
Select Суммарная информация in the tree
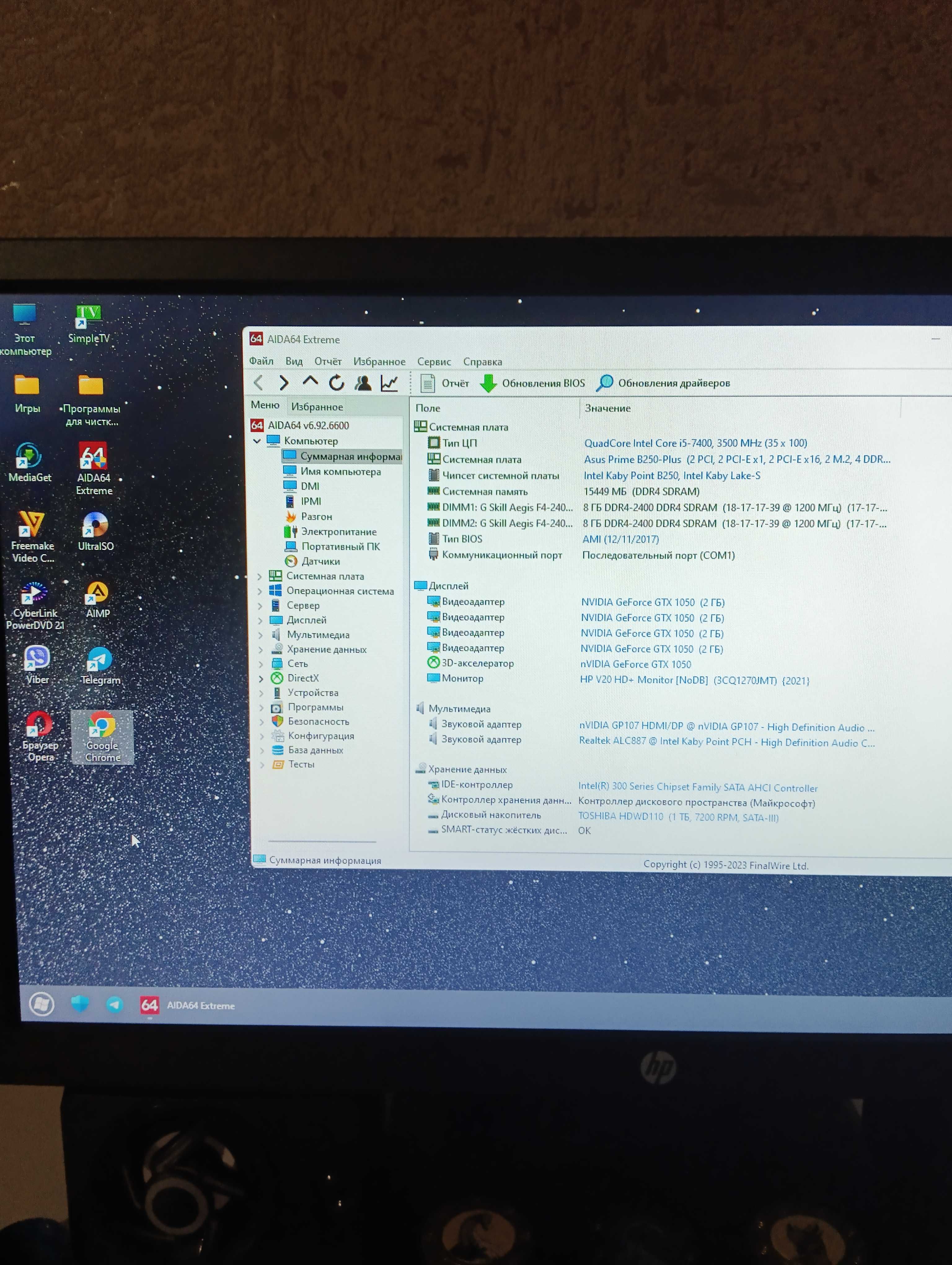pyautogui.click(x=343, y=456)
